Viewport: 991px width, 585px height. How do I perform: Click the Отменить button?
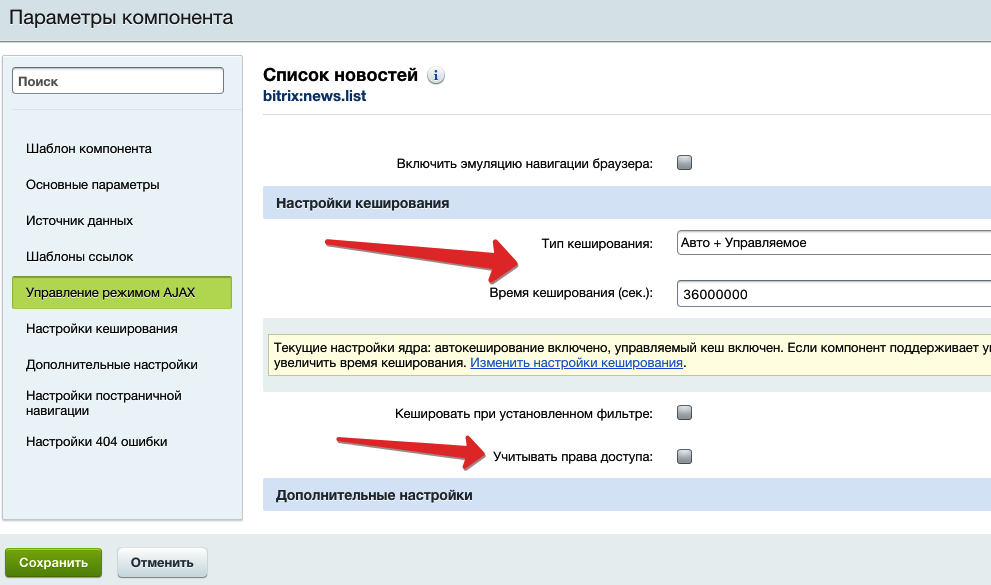pos(162,563)
